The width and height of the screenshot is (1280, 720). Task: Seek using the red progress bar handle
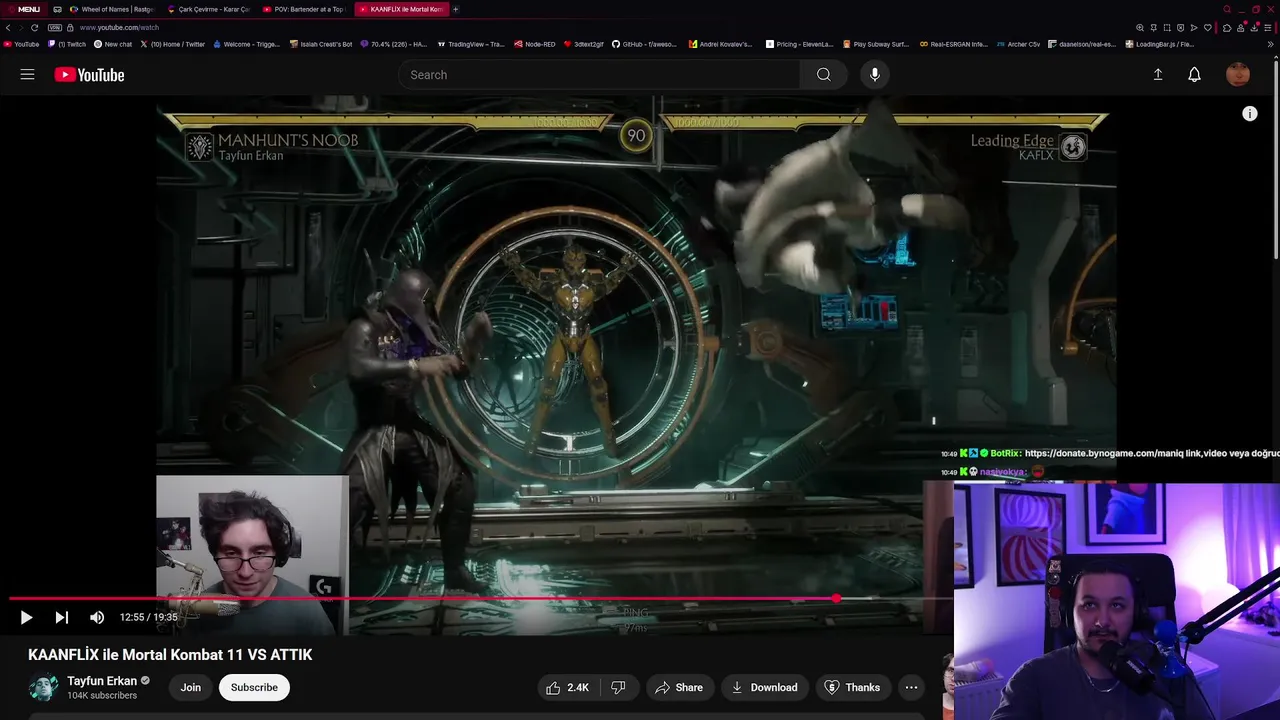tap(836, 599)
